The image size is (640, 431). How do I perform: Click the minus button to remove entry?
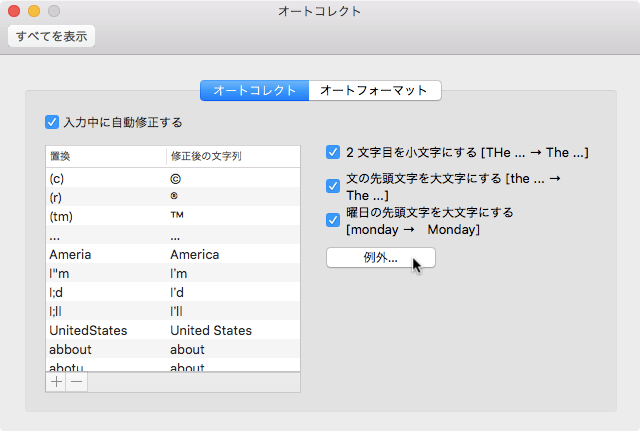[77, 382]
